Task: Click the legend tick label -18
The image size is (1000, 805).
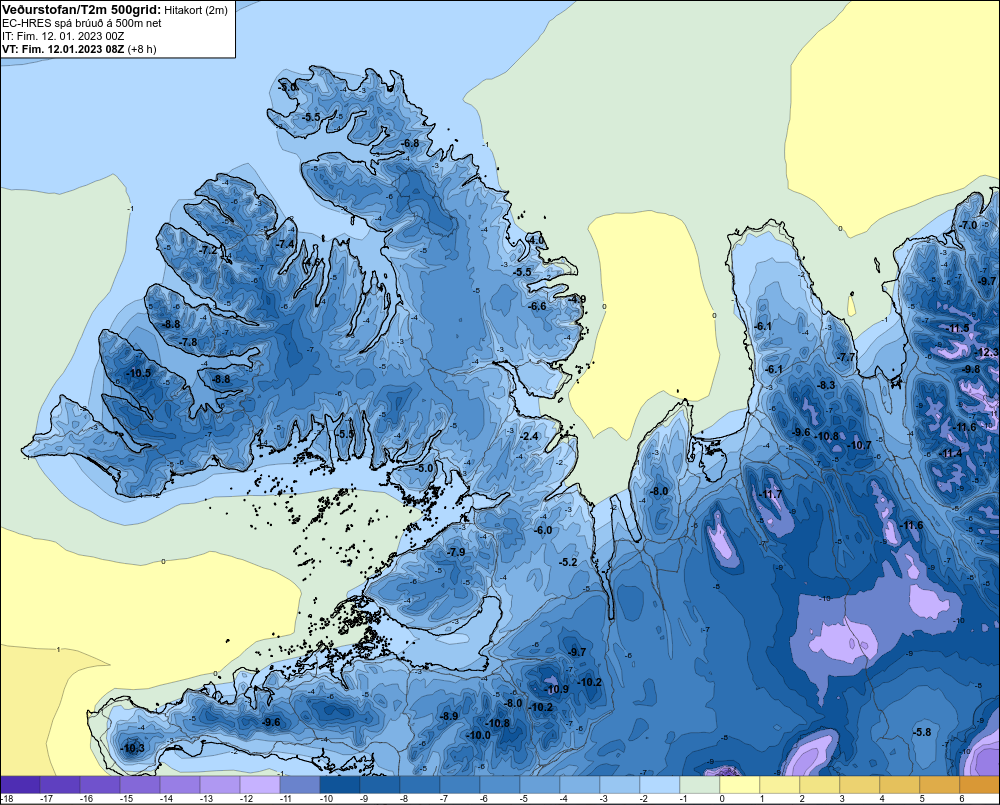Action: 7,799
